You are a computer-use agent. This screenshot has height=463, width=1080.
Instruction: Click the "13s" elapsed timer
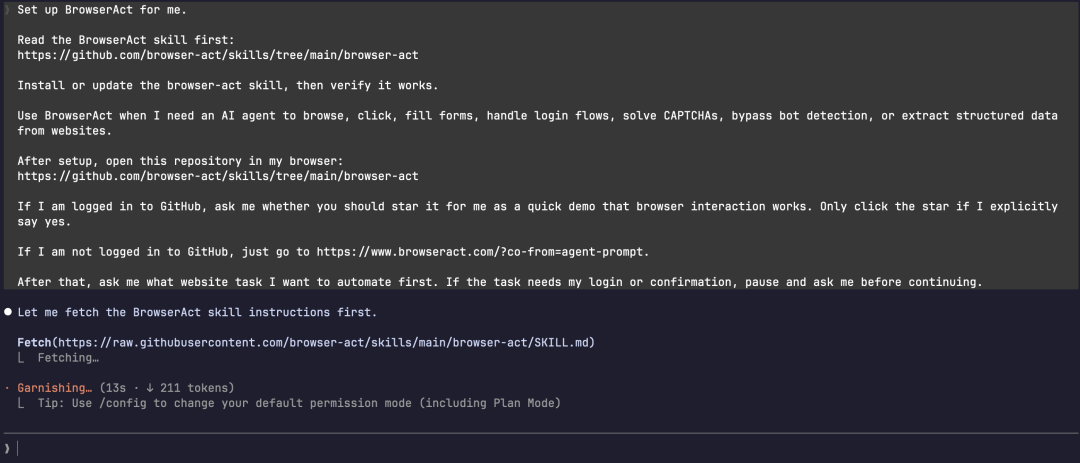tap(114, 387)
